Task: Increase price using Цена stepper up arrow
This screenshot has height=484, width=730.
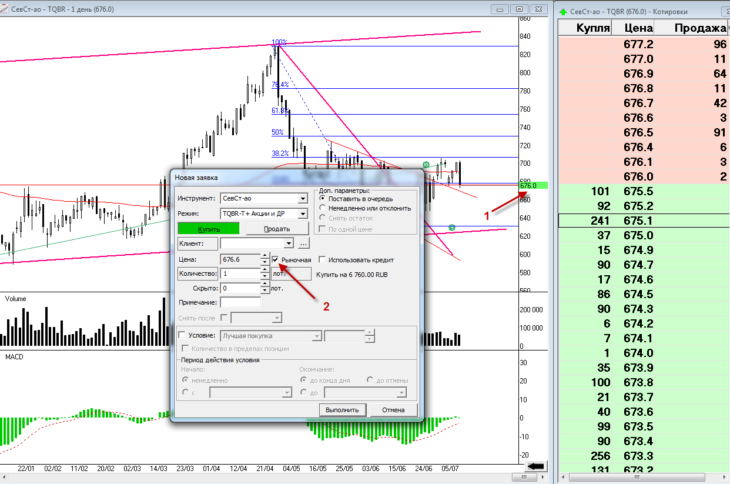Action: click(x=264, y=255)
